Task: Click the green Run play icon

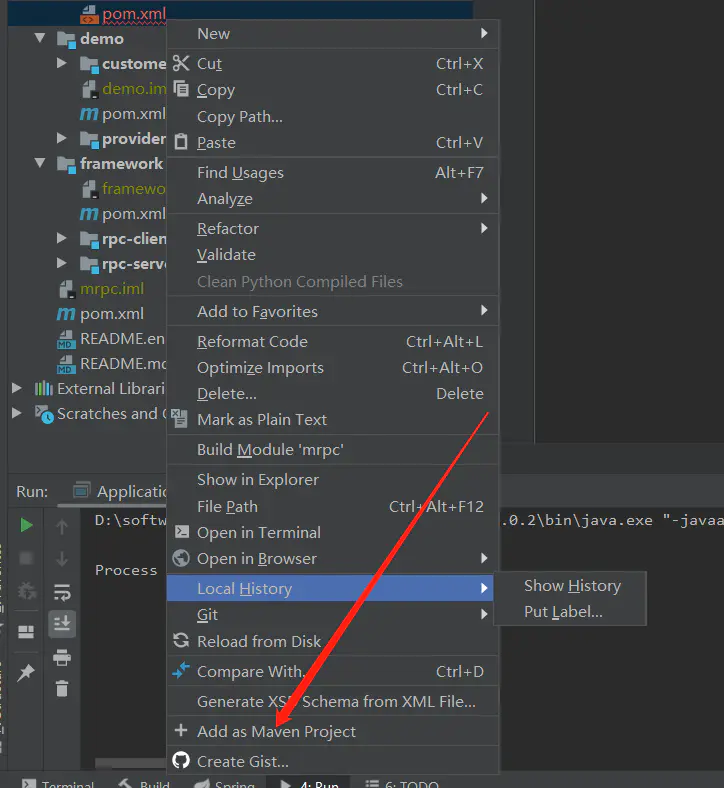Action: pyautogui.click(x=26, y=525)
